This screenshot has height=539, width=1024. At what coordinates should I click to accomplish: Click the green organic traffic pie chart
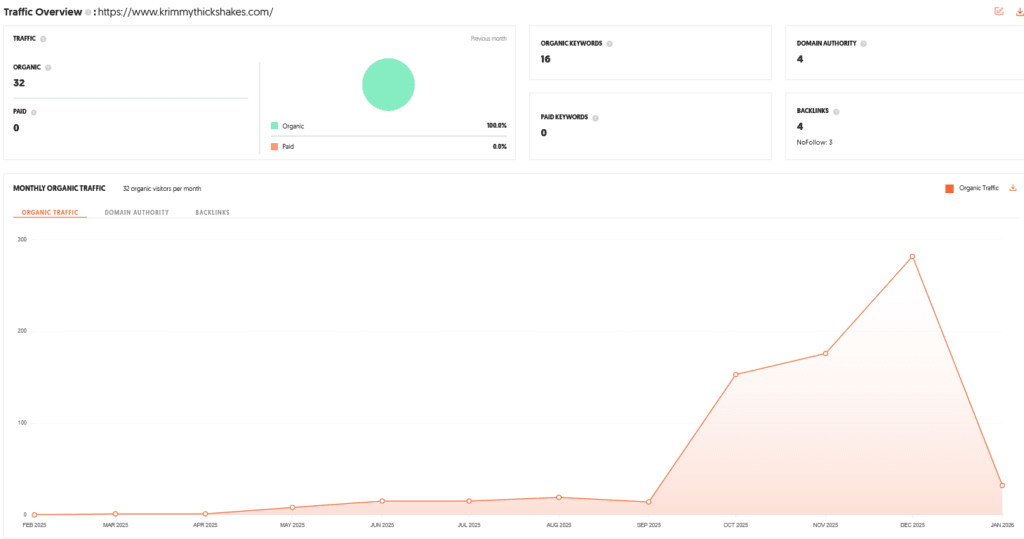388,84
